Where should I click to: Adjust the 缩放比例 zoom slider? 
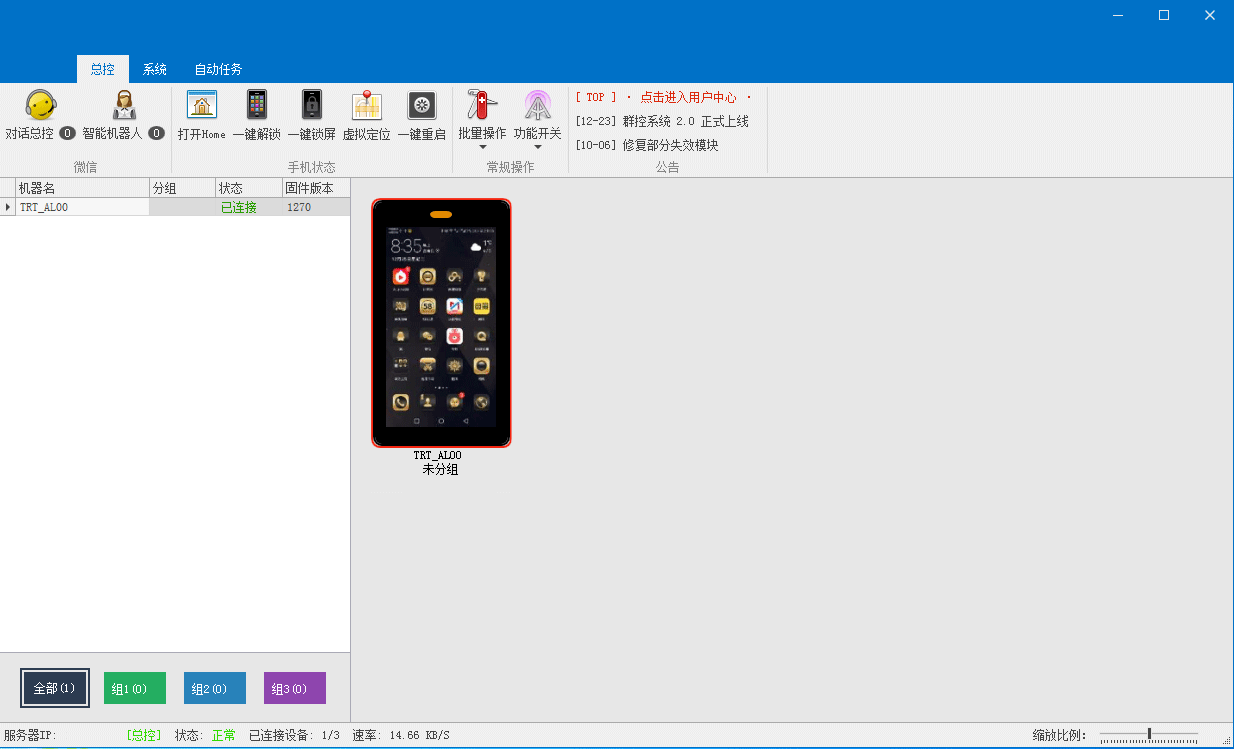coord(1150,733)
